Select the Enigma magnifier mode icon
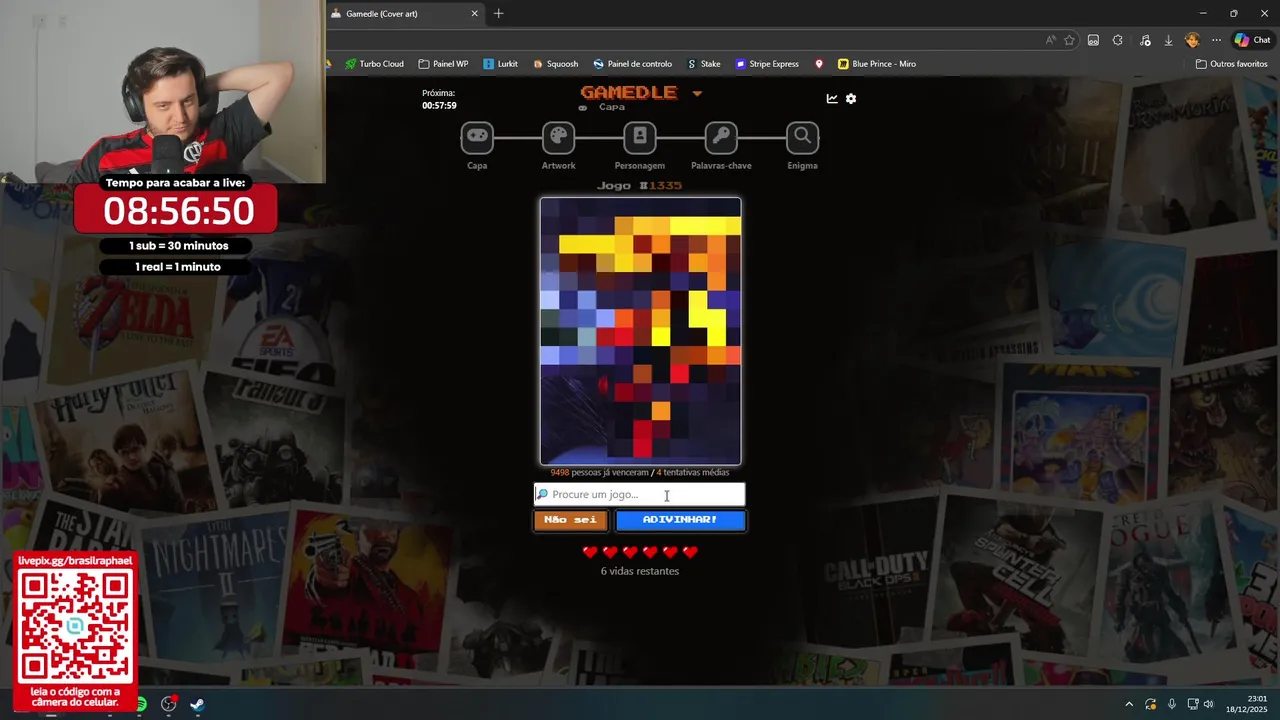This screenshot has height=720, width=1280. (x=802, y=137)
